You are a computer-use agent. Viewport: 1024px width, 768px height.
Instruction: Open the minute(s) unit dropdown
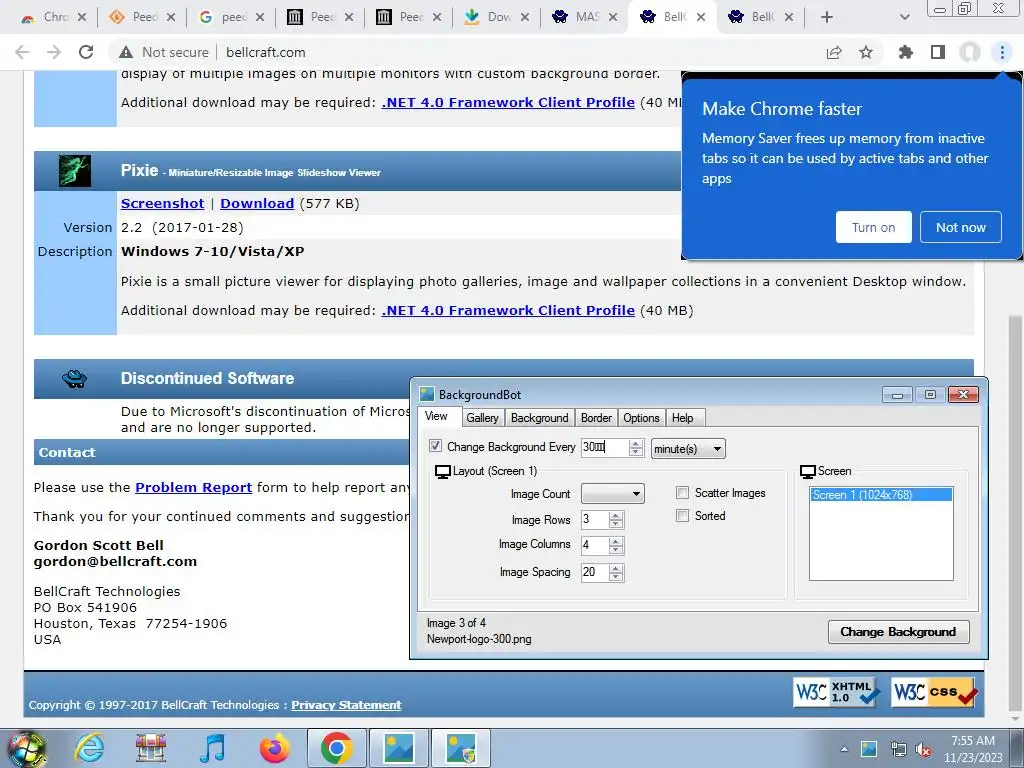point(688,449)
